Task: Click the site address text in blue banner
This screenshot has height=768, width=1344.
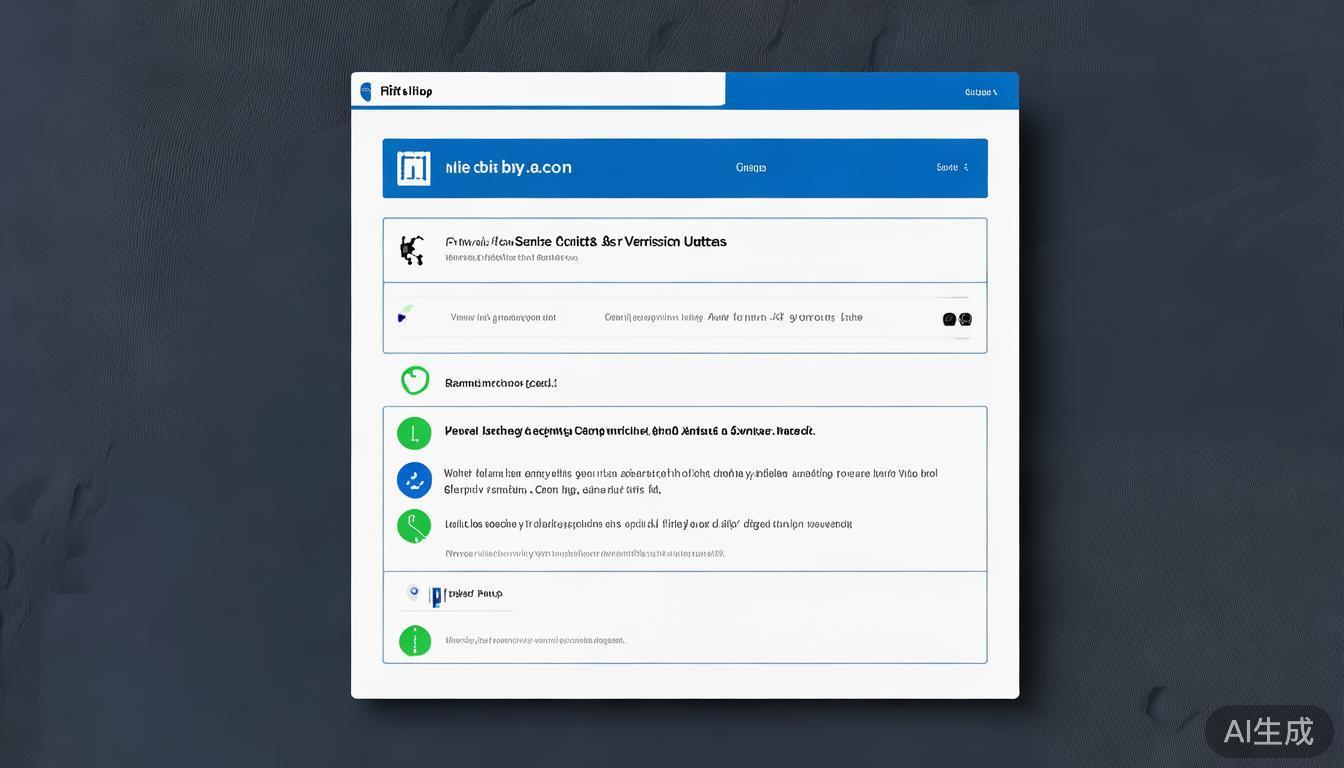Action: pos(508,168)
